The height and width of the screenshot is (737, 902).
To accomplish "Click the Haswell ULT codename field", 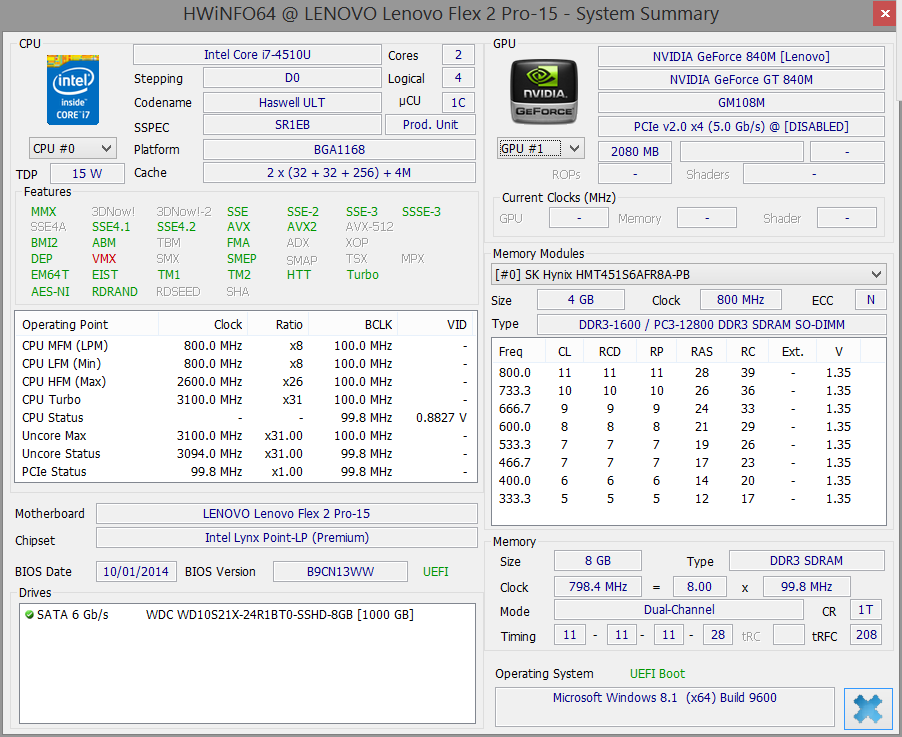I will pyautogui.click(x=292, y=102).
